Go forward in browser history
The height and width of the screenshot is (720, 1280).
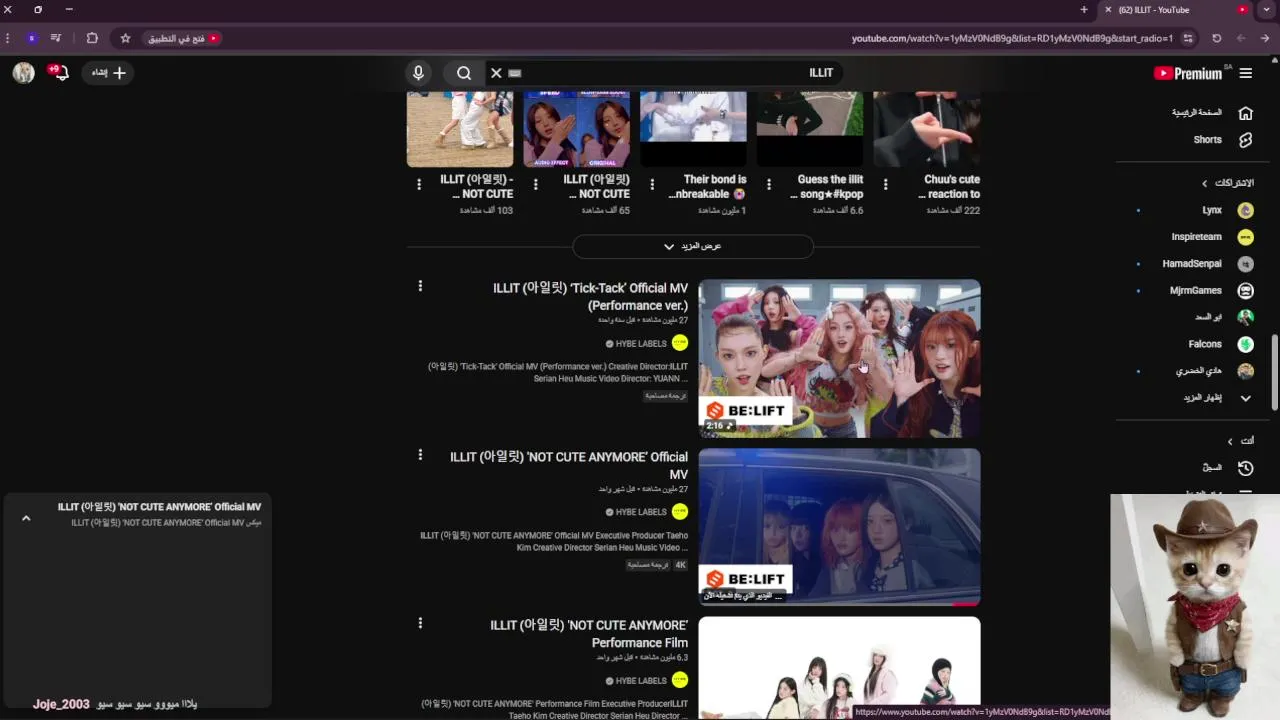click(x=1241, y=38)
